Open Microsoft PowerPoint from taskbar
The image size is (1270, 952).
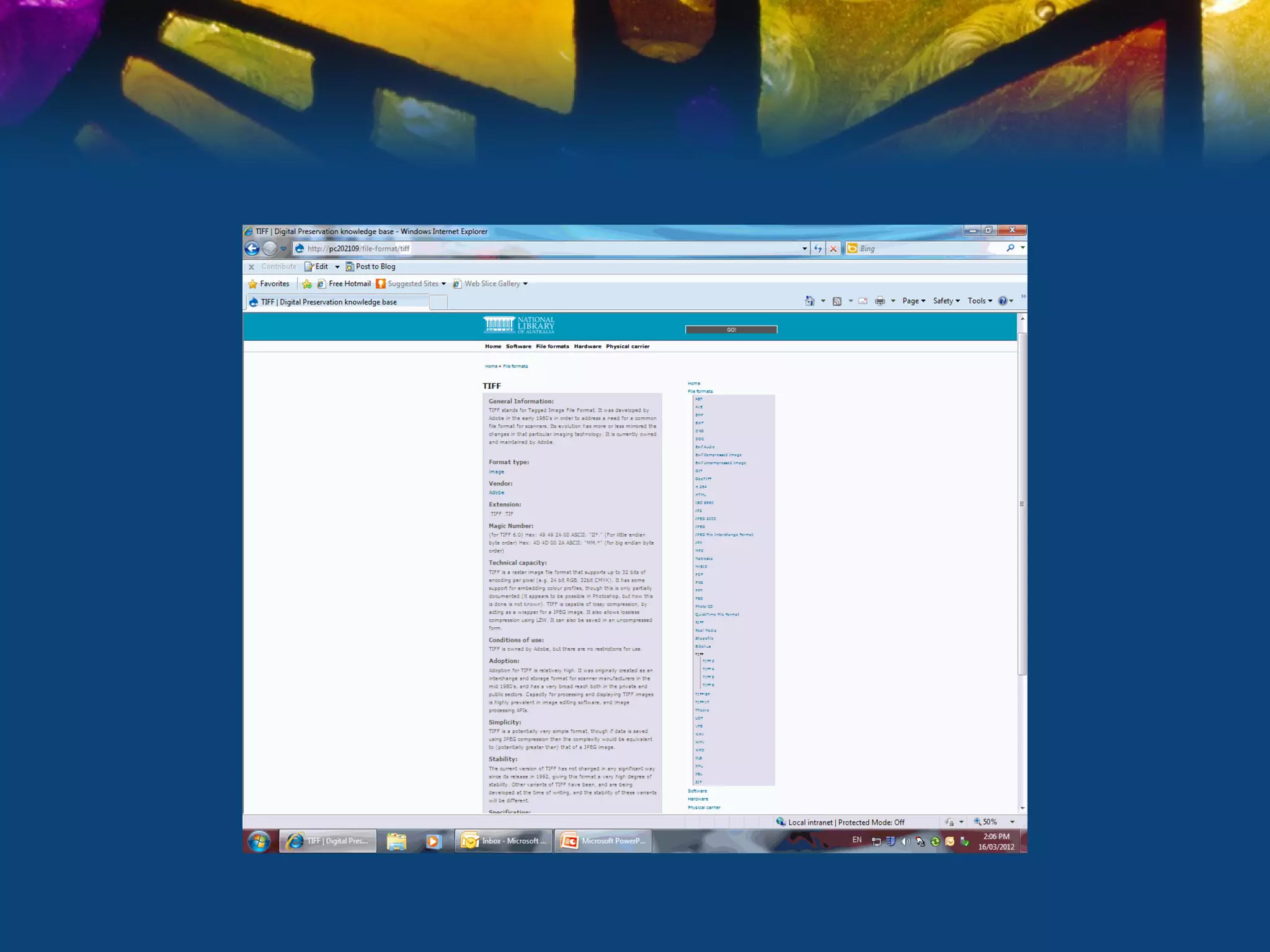603,841
